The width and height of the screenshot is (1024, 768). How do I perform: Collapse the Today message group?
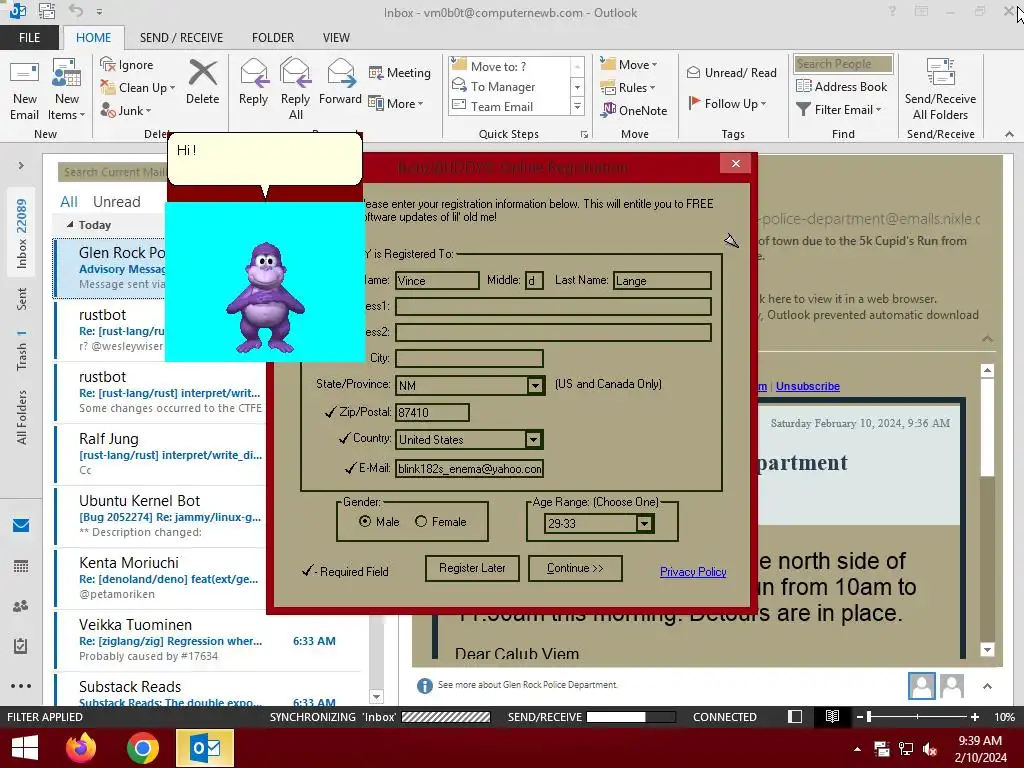71,225
